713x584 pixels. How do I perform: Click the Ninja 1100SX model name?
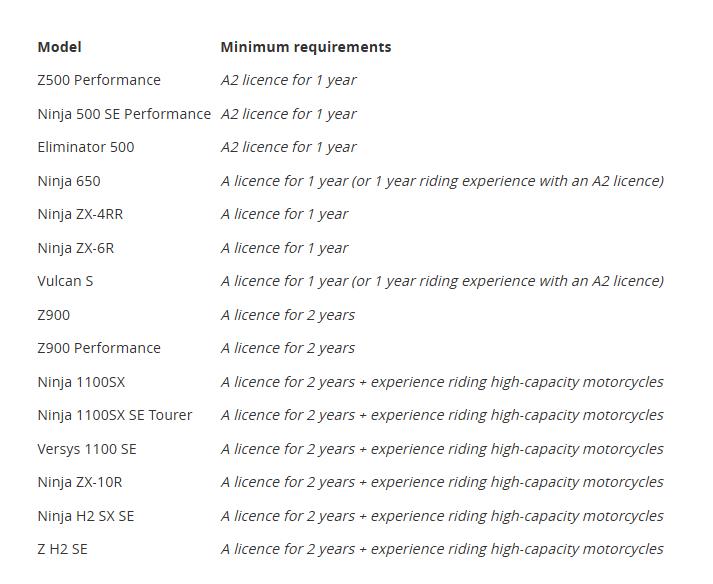pyautogui.click(x=81, y=382)
